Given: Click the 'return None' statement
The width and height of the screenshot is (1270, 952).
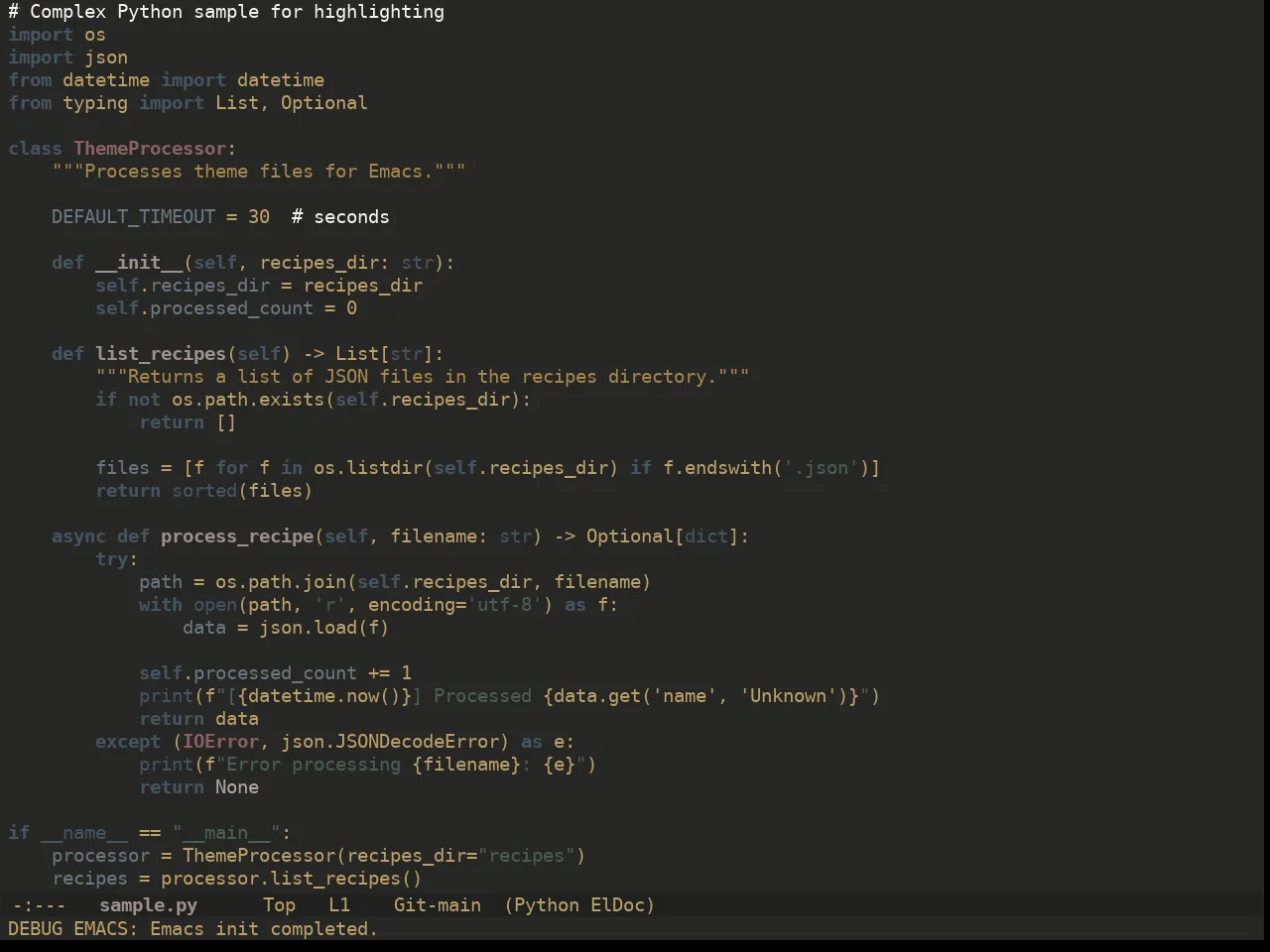Looking at the screenshot, I should pyautogui.click(x=198, y=787).
